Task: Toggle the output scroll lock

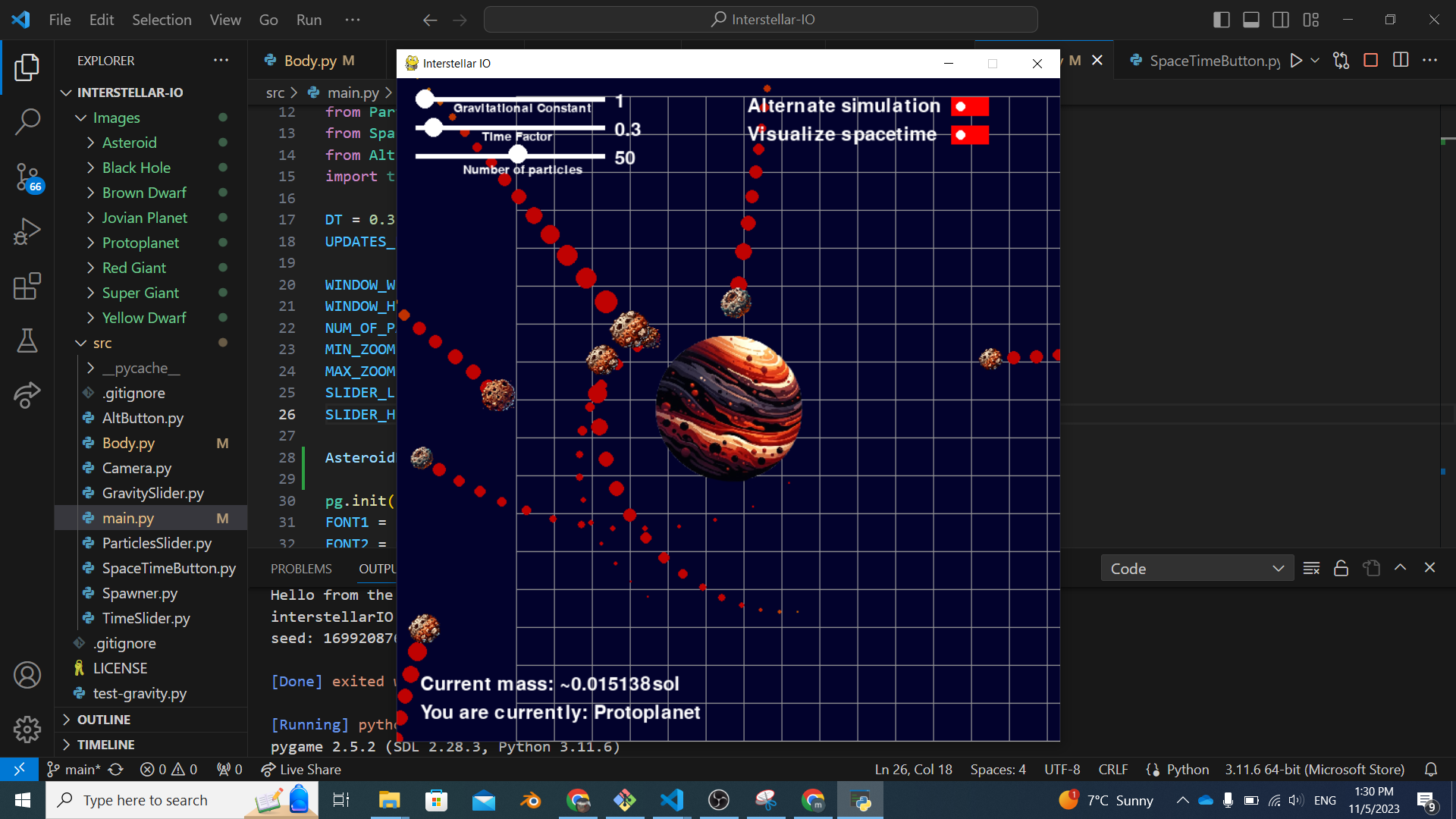Action: pos(1341,568)
